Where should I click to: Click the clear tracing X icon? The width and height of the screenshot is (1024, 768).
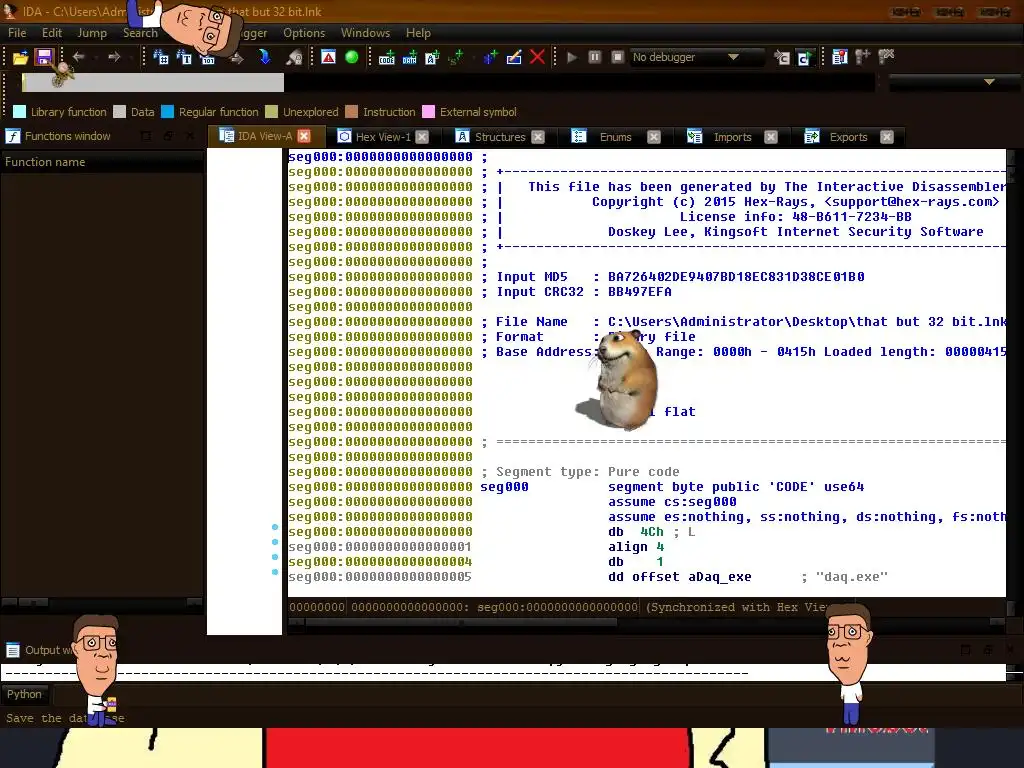point(886,57)
